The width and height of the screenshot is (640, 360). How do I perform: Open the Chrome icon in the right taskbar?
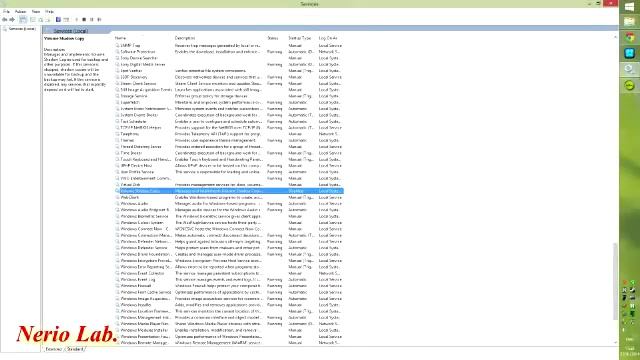tap(629, 38)
